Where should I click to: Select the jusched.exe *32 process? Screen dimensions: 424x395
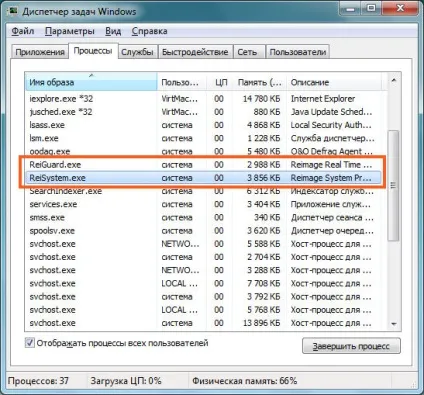[x=204, y=112]
